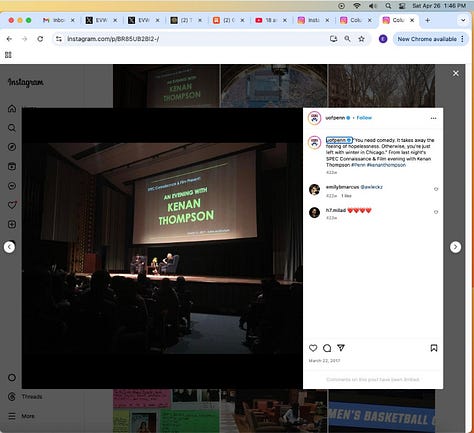Viewport: 474px width, 433px height.
Task: Like emilybmarcus's comment
Action: (x=436, y=189)
